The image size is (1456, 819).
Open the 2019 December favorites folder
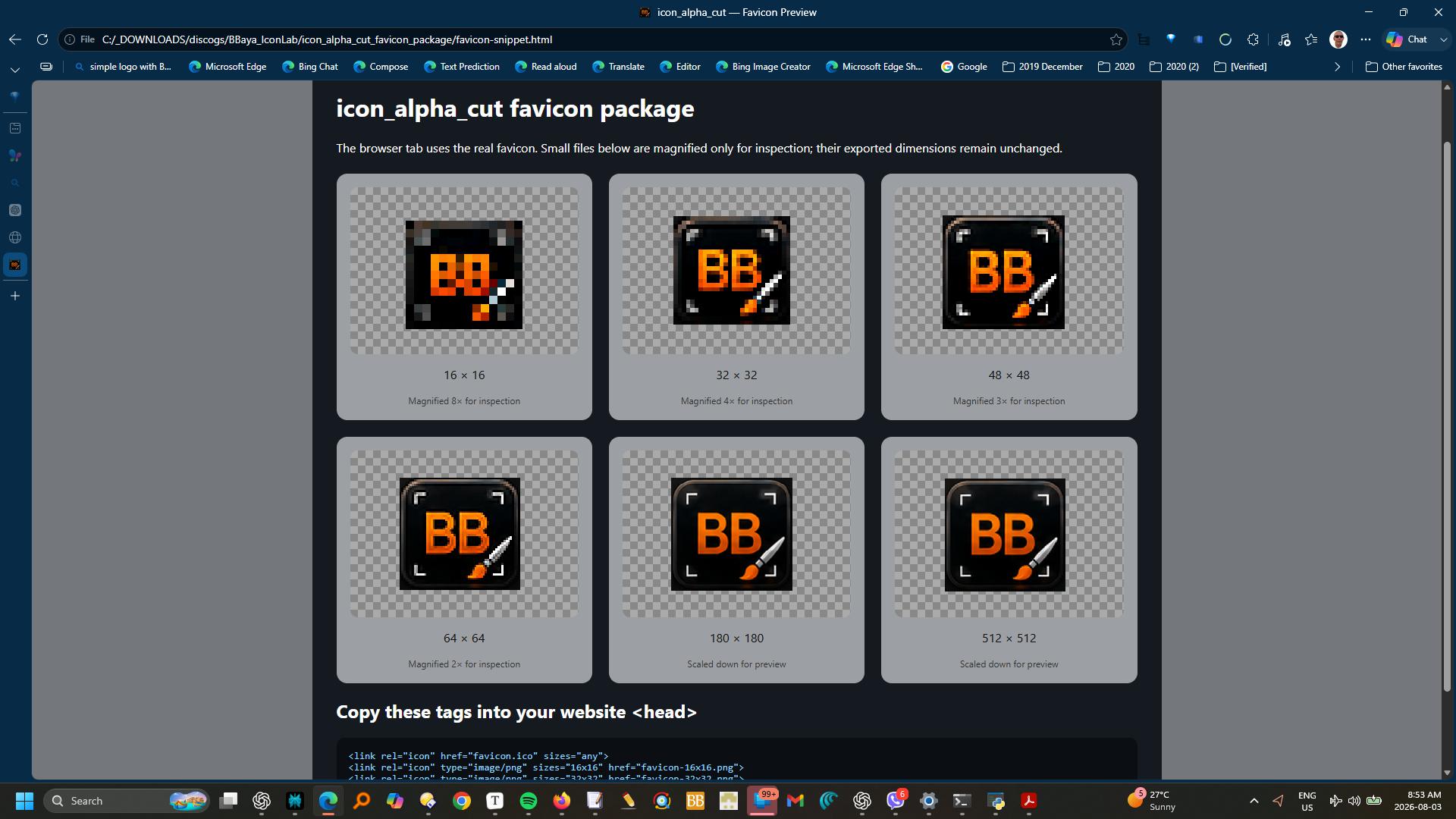pos(1043,67)
